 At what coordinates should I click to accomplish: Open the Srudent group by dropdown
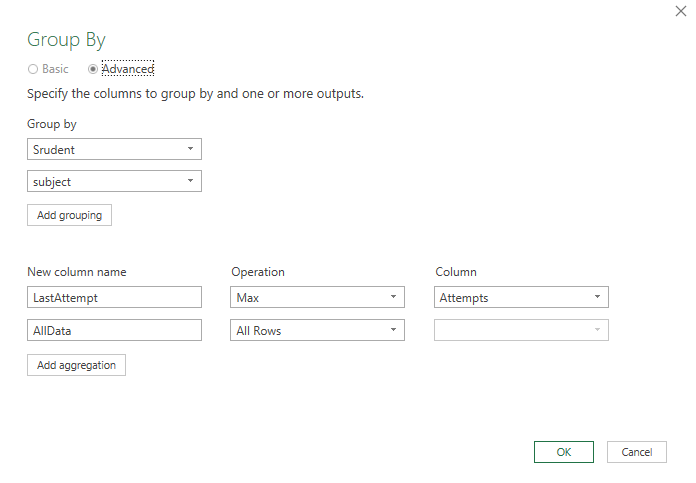115,149
